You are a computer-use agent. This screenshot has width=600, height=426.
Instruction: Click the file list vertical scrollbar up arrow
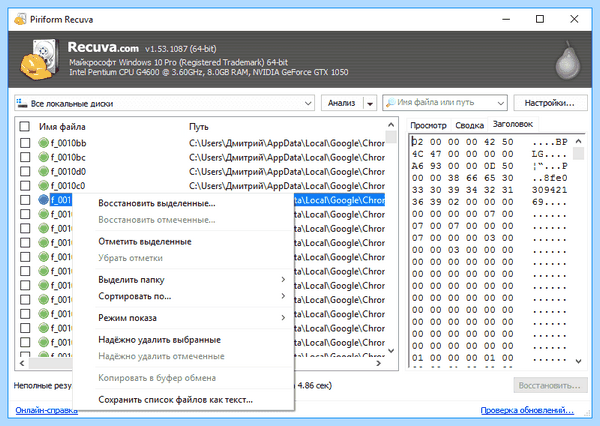[391, 125]
